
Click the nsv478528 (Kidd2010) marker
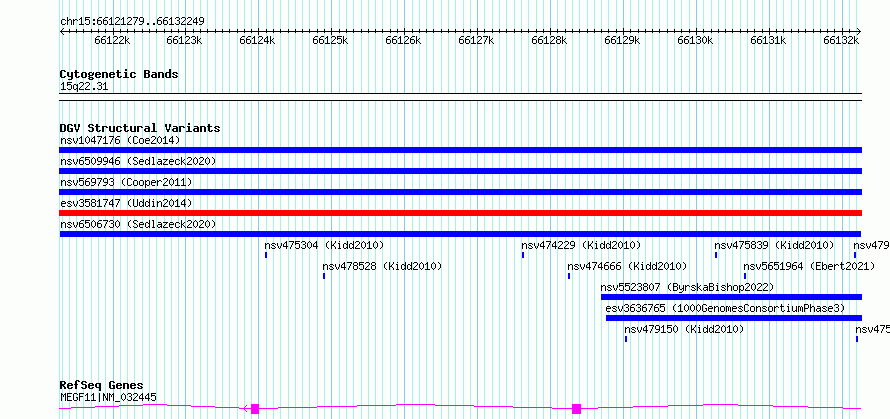coord(324,276)
